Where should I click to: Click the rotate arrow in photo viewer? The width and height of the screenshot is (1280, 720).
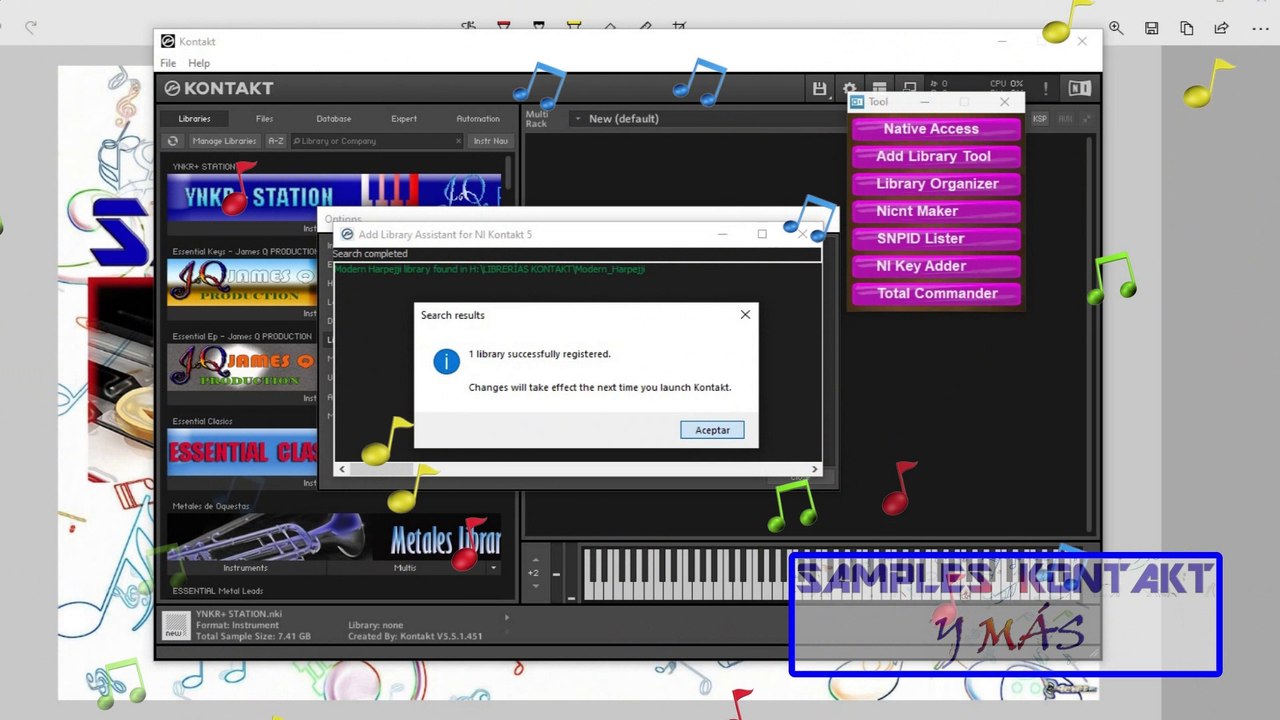coord(31,28)
